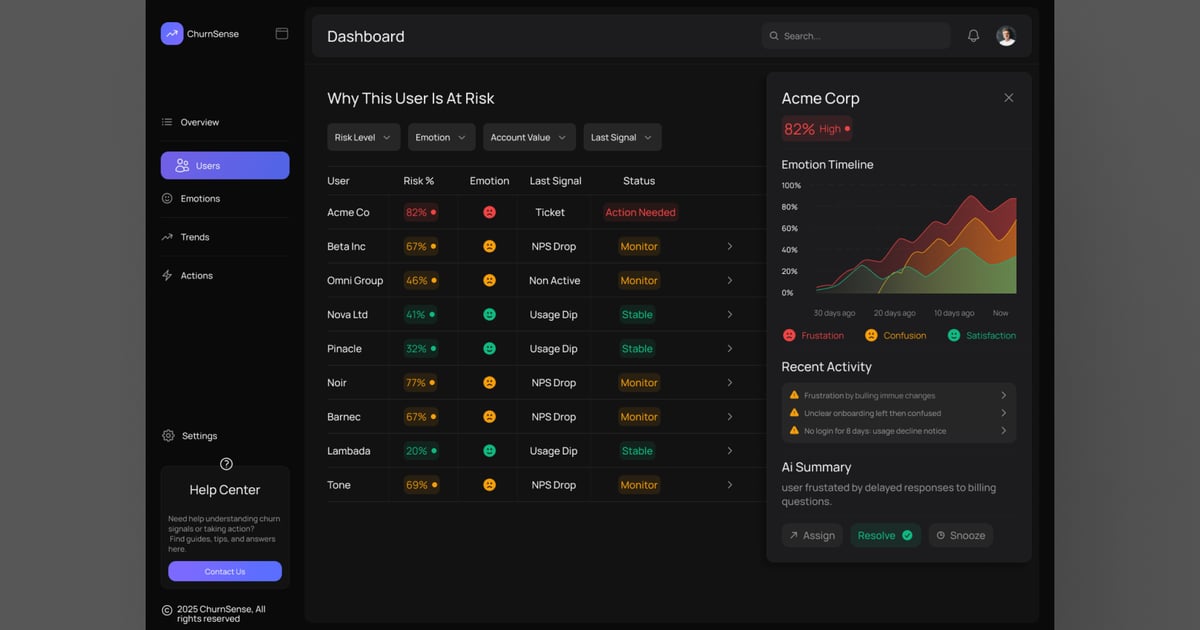Click the 82% High badge in panel
The image size is (1200, 630).
pyautogui.click(x=817, y=129)
